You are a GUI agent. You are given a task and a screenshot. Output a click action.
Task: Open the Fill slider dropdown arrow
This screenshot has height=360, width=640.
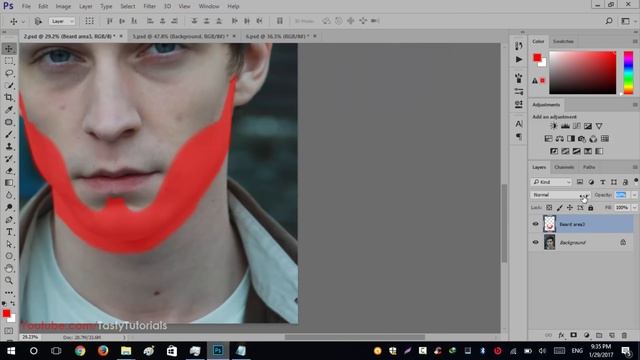(x=634, y=208)
